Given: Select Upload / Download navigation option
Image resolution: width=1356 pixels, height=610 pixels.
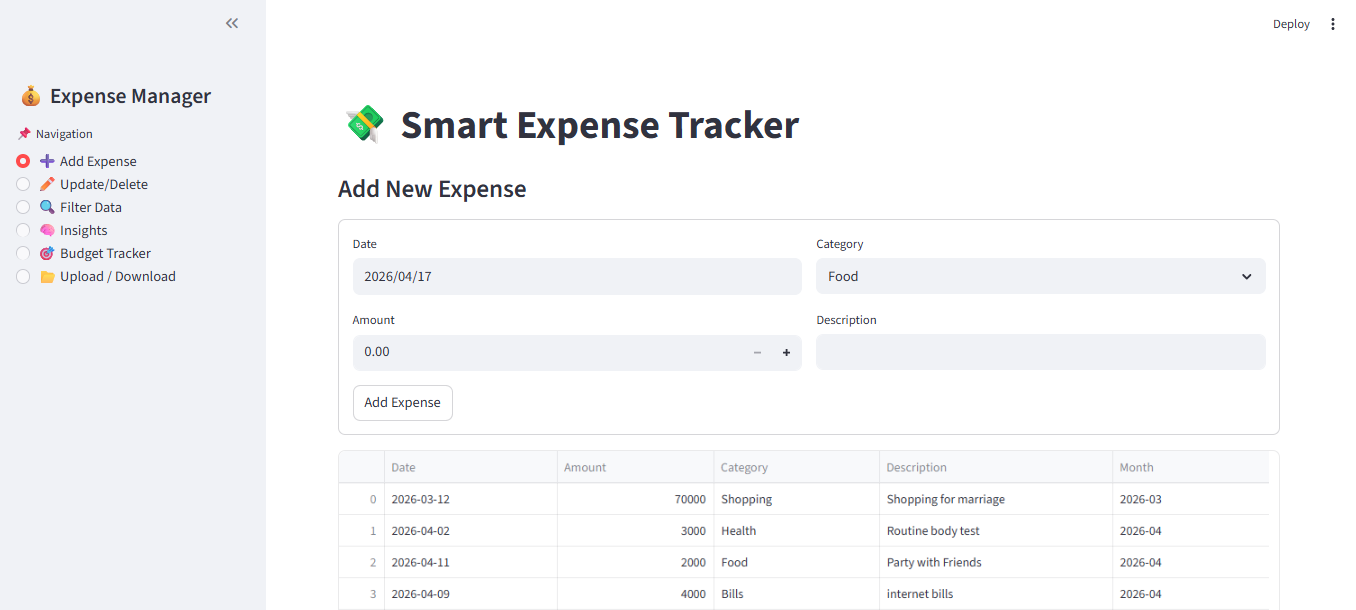Looking at the screenshot, I should (x=23, y=276).
